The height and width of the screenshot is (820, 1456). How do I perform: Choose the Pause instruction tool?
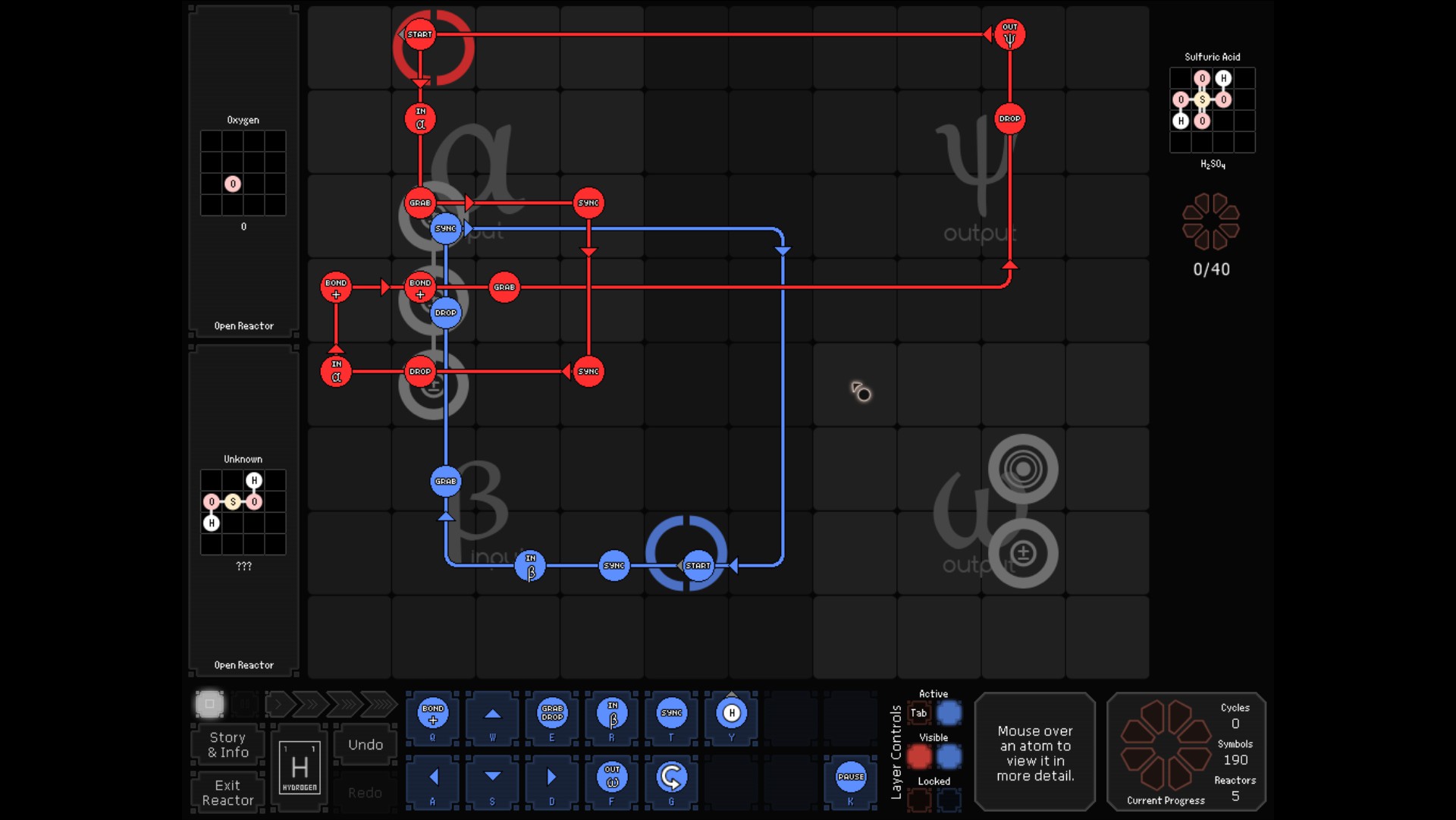coord(850,778)
